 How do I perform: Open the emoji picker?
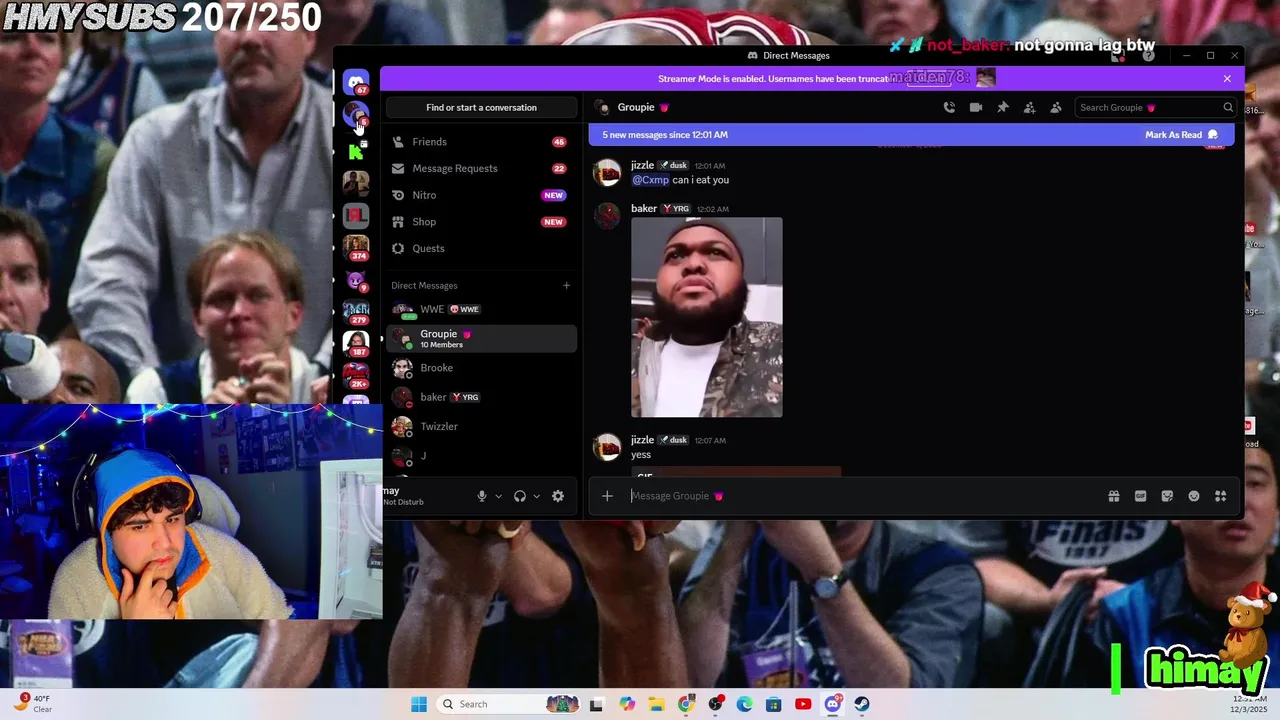tap(1193, 496)
